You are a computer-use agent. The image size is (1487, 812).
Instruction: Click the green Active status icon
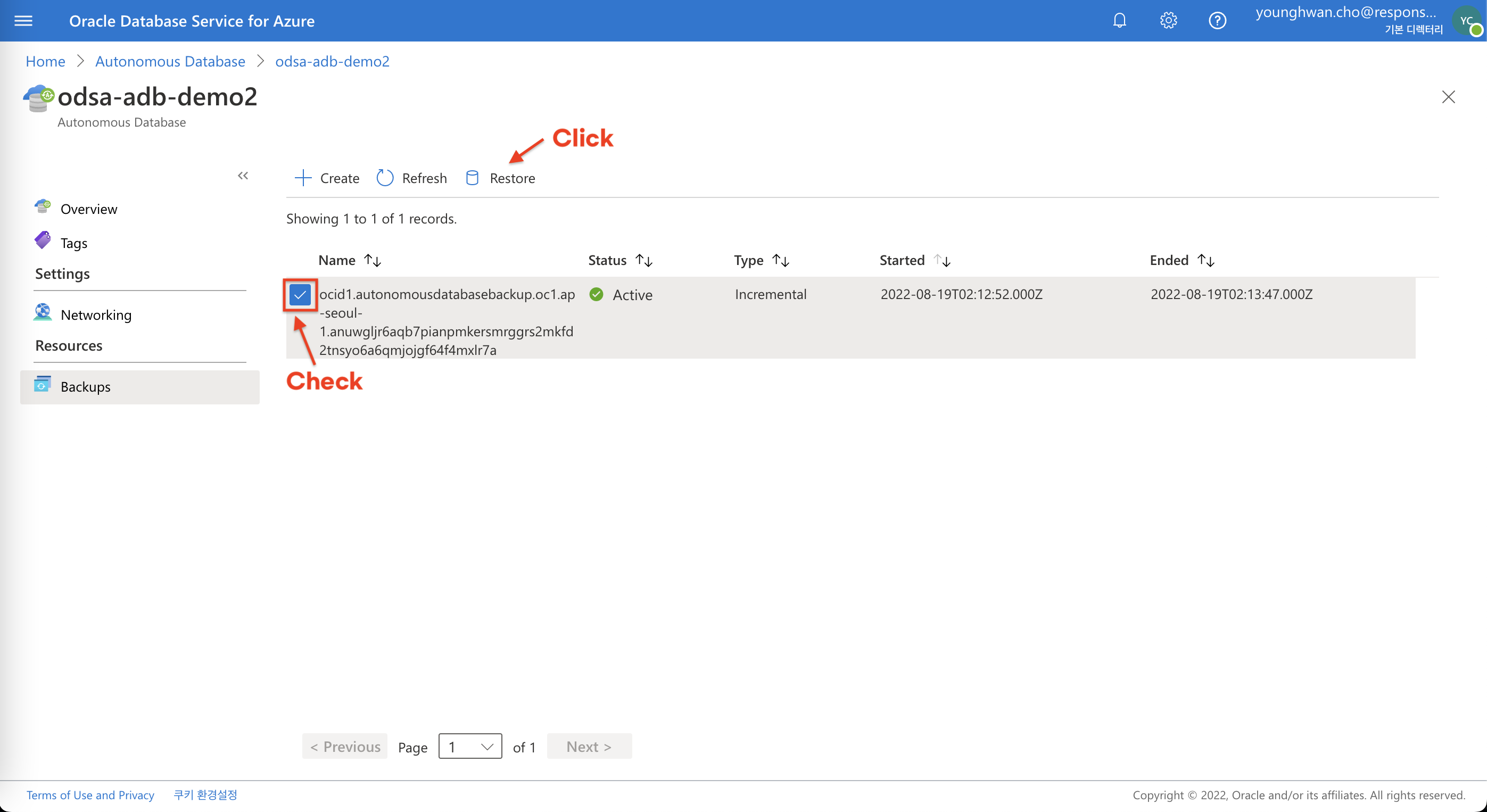[x=596, y=294]
